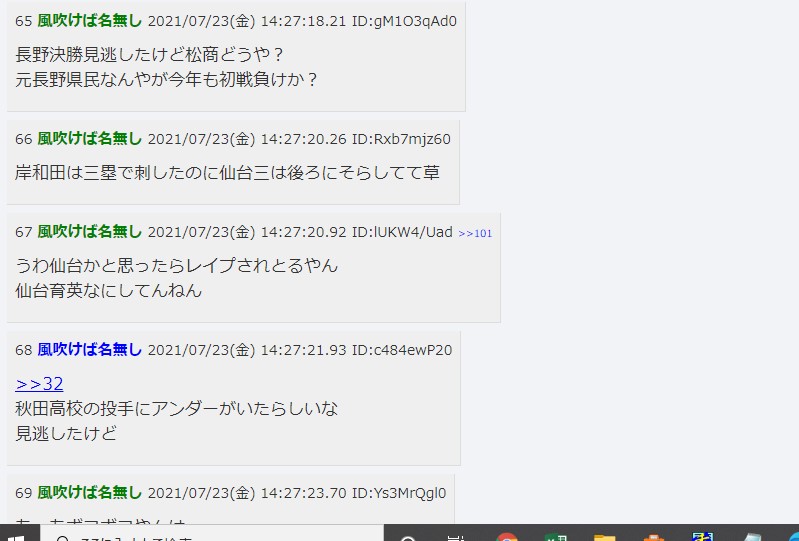Click the 14:27:18.21 timestamp on post 65
This screenshot has width=799, height=541.
coord(303,21)
